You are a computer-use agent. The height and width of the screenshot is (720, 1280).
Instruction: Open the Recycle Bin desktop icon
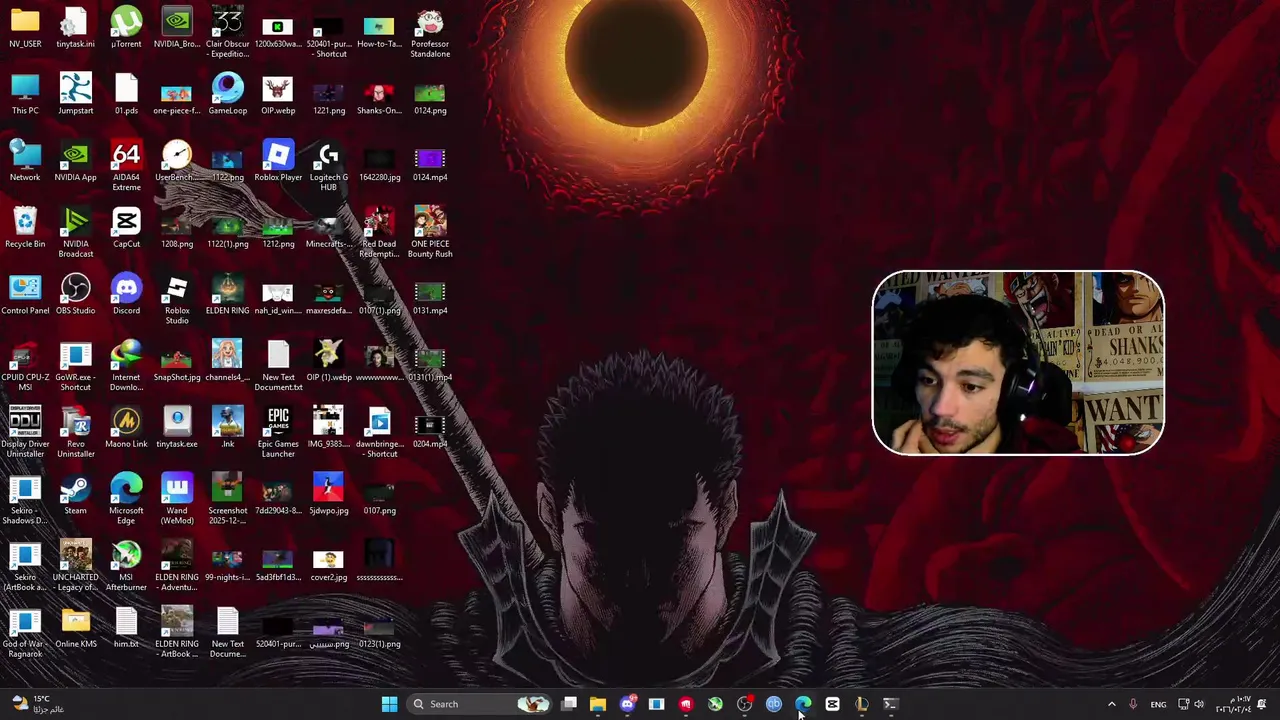click(25, 227)
